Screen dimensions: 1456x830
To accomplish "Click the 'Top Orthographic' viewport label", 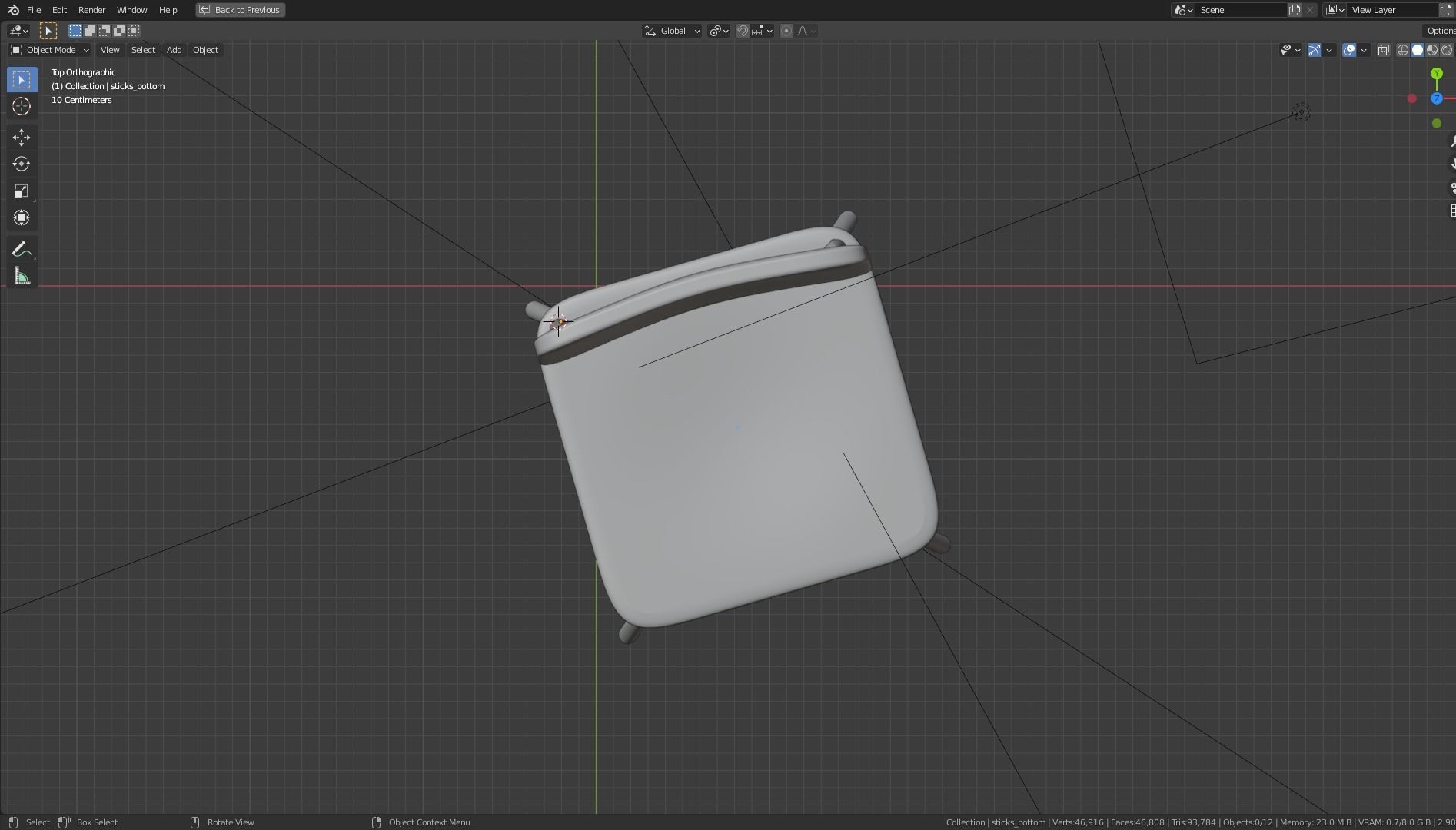I will coord(84,72).
